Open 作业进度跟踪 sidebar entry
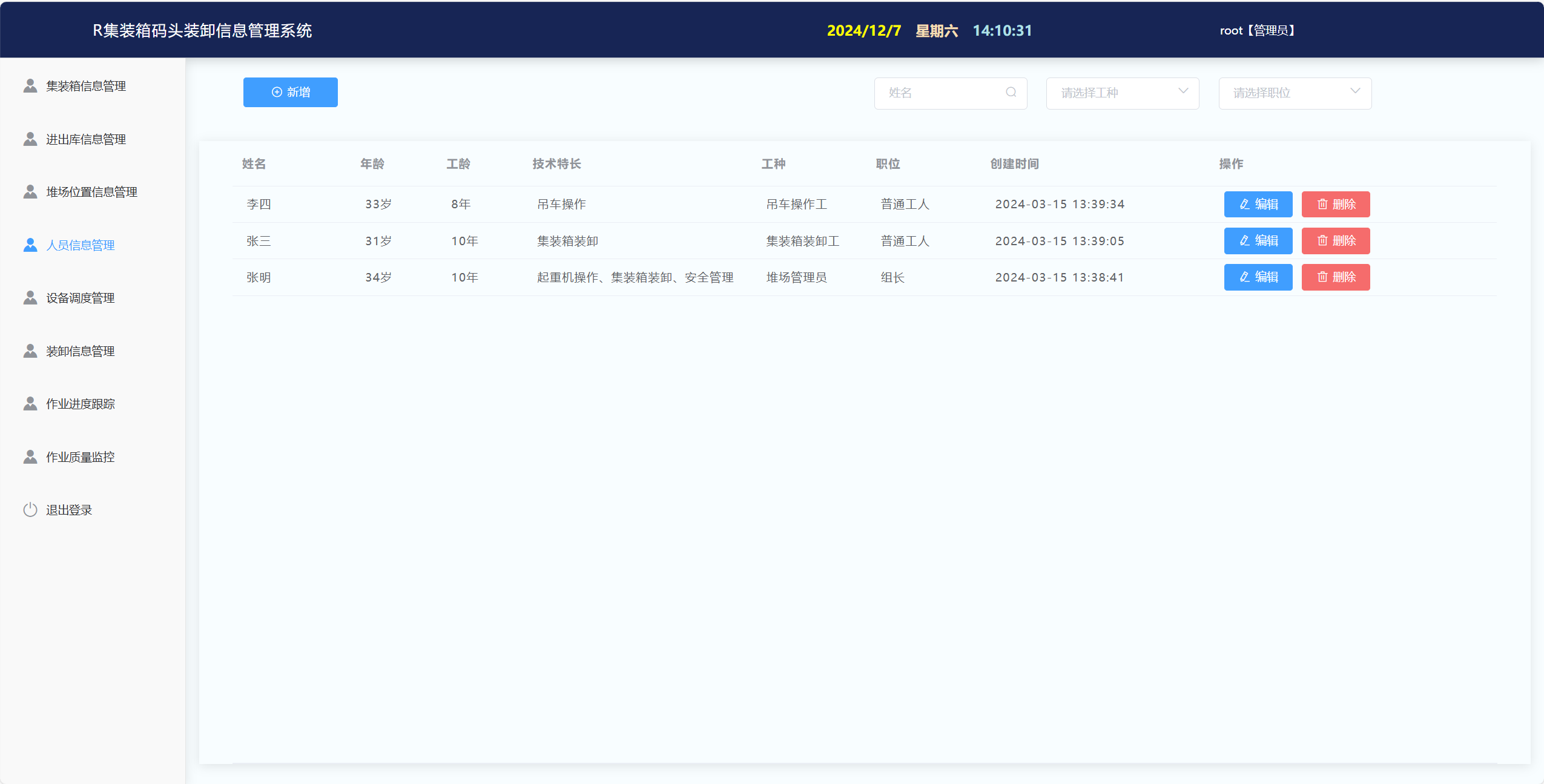This screenshot has width=1544, height=784. [x=81, y=404]
